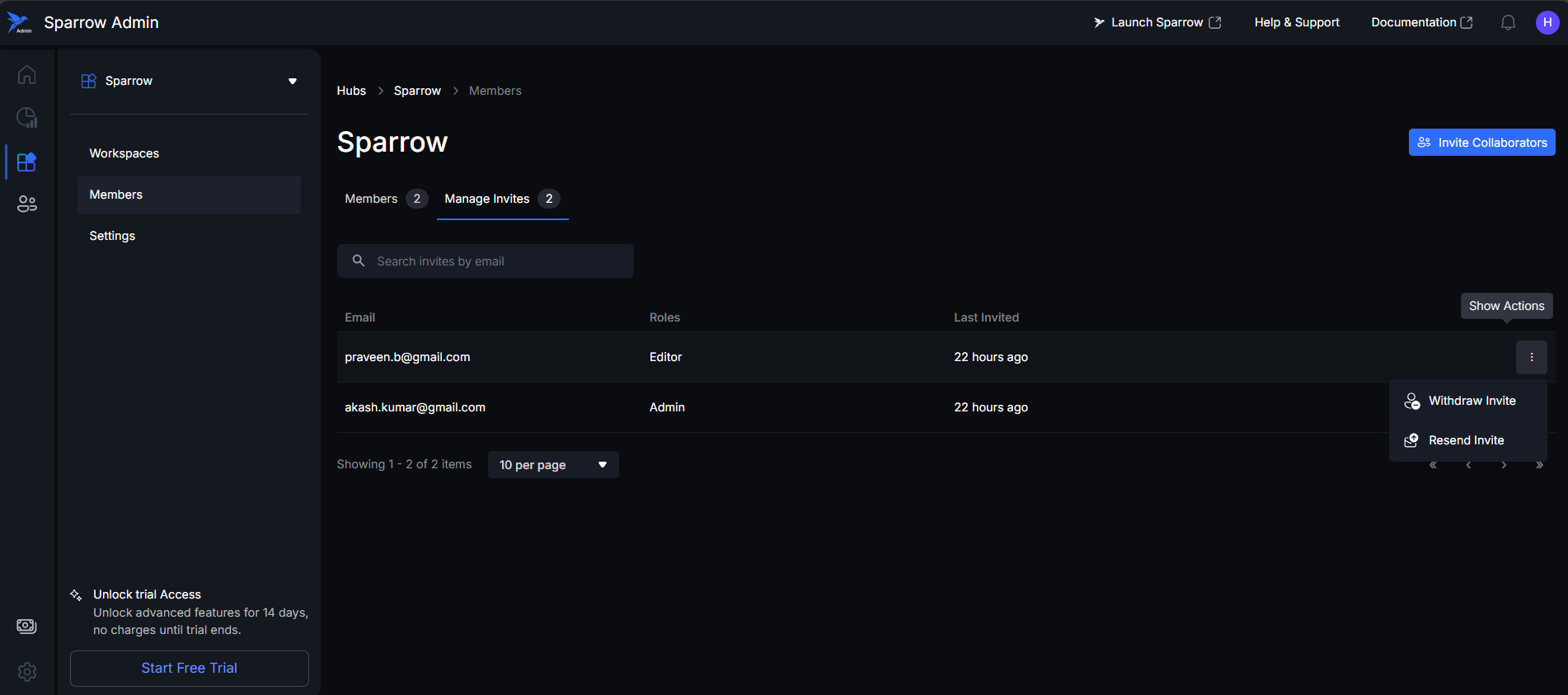Open the 10 per page dropdown
1568x695 pixels.
[552, 465]
